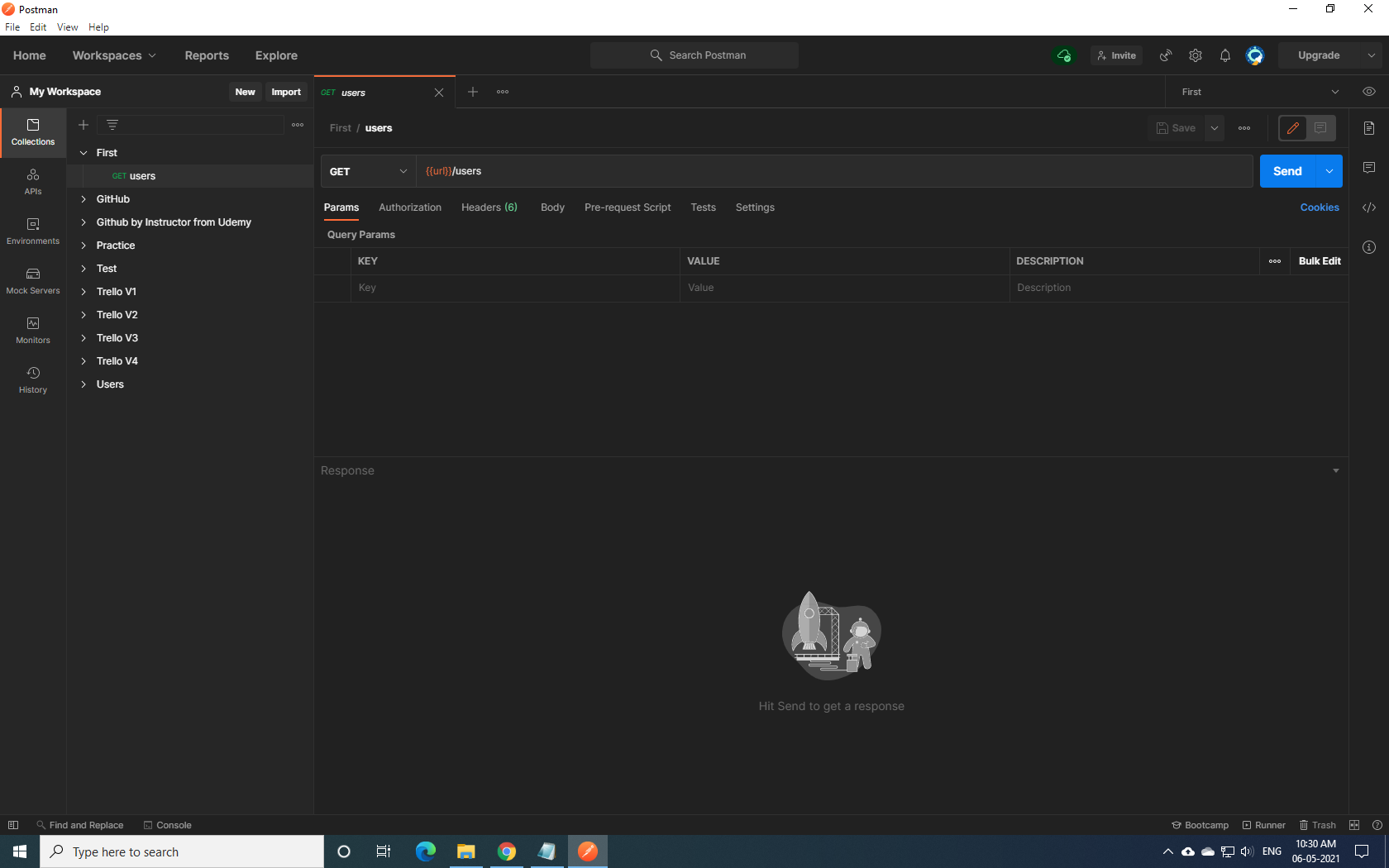Image resolution: width=1389 pixels, height=868 pixels.
Task: Send the GET users request
Action: coord(1287,171)
